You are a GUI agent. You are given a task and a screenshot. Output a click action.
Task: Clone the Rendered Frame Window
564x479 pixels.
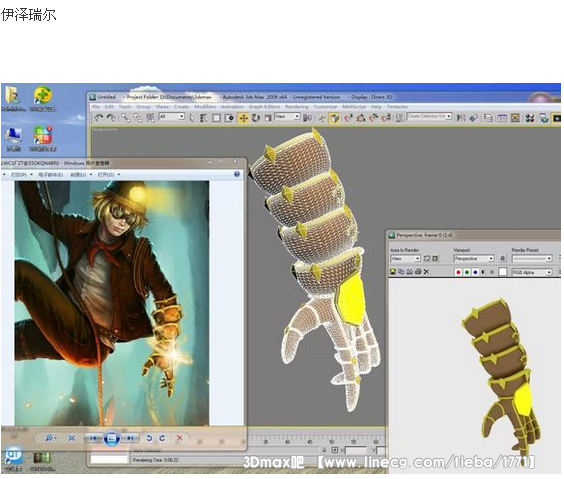pos(409,272)
